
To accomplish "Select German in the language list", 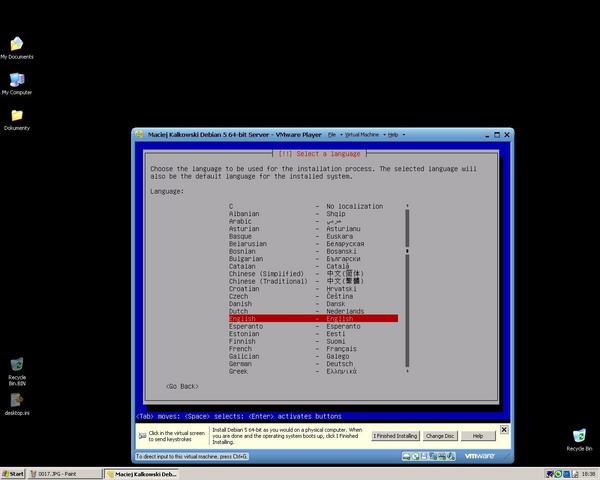I will click(313, 364).
